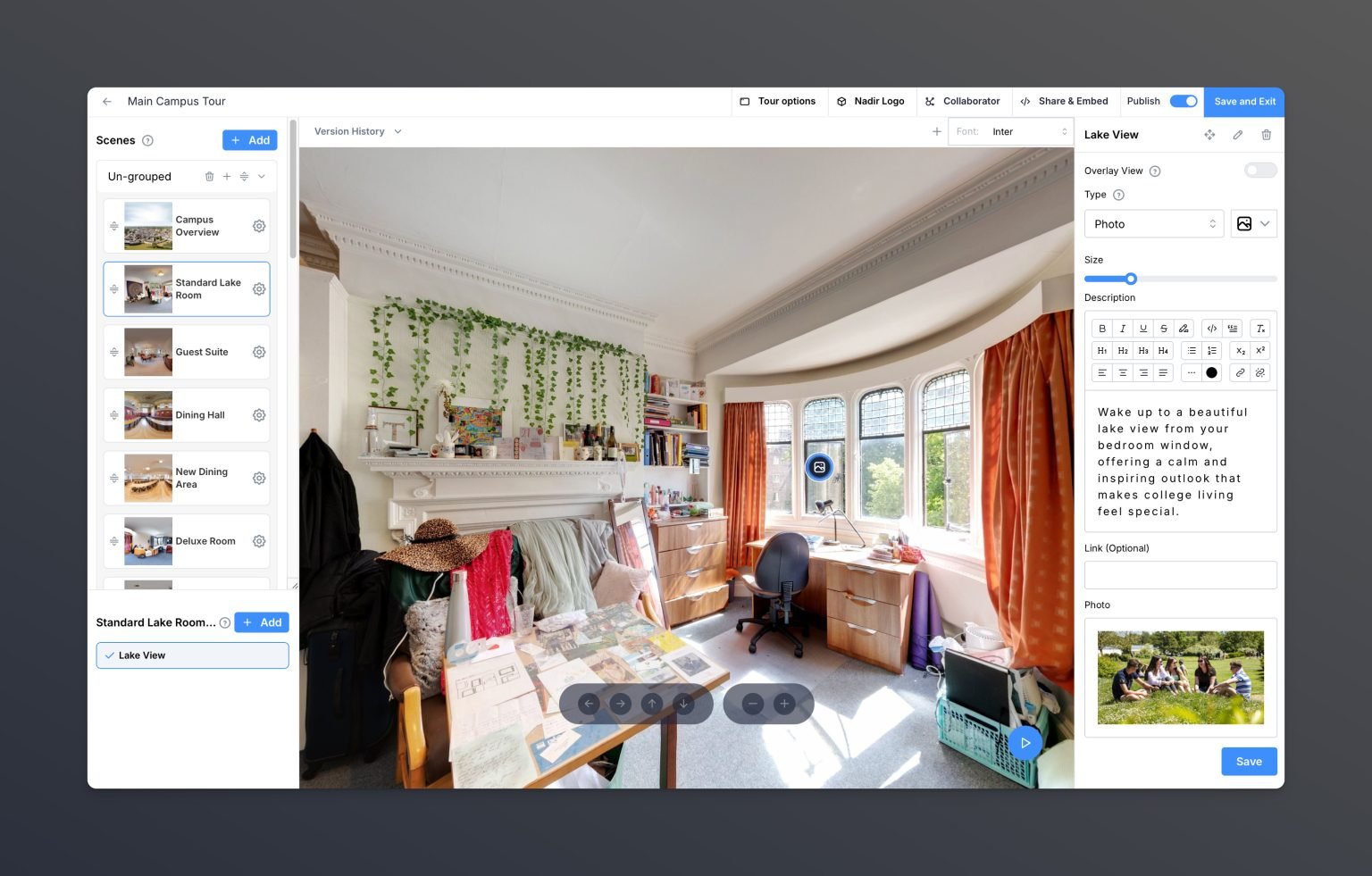
Task: Click the Size slider handle
Action: click(x=1131, y=279)
